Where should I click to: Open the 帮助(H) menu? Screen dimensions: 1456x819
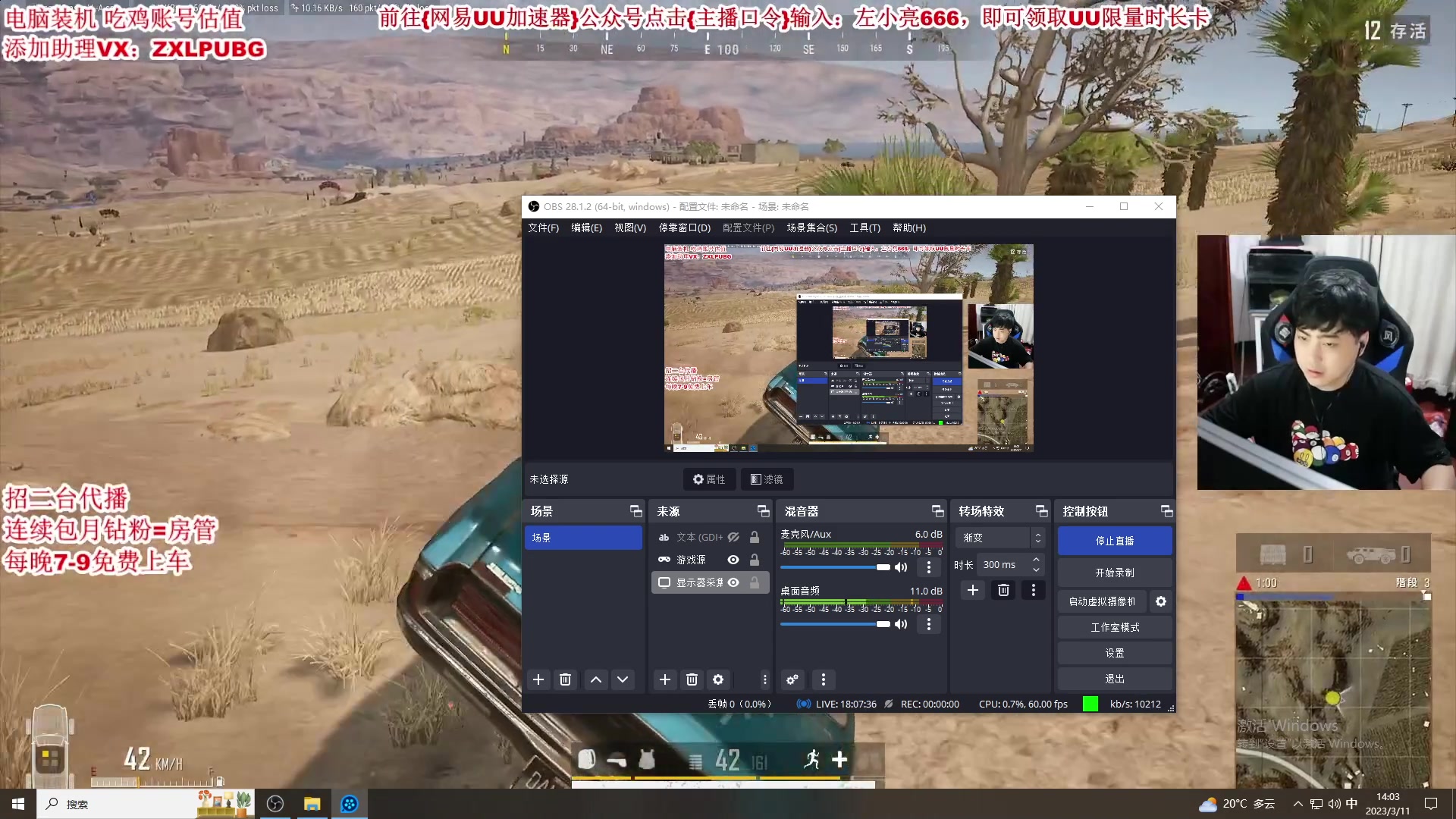pyautogui.click(x=909, y=227)
